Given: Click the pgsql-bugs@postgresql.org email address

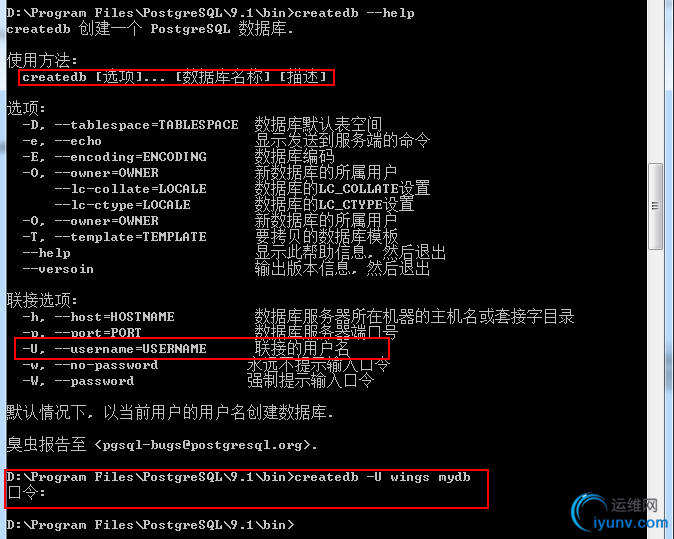Looking at the screenshot, I should pyautogui.click(x=202, y=445).
